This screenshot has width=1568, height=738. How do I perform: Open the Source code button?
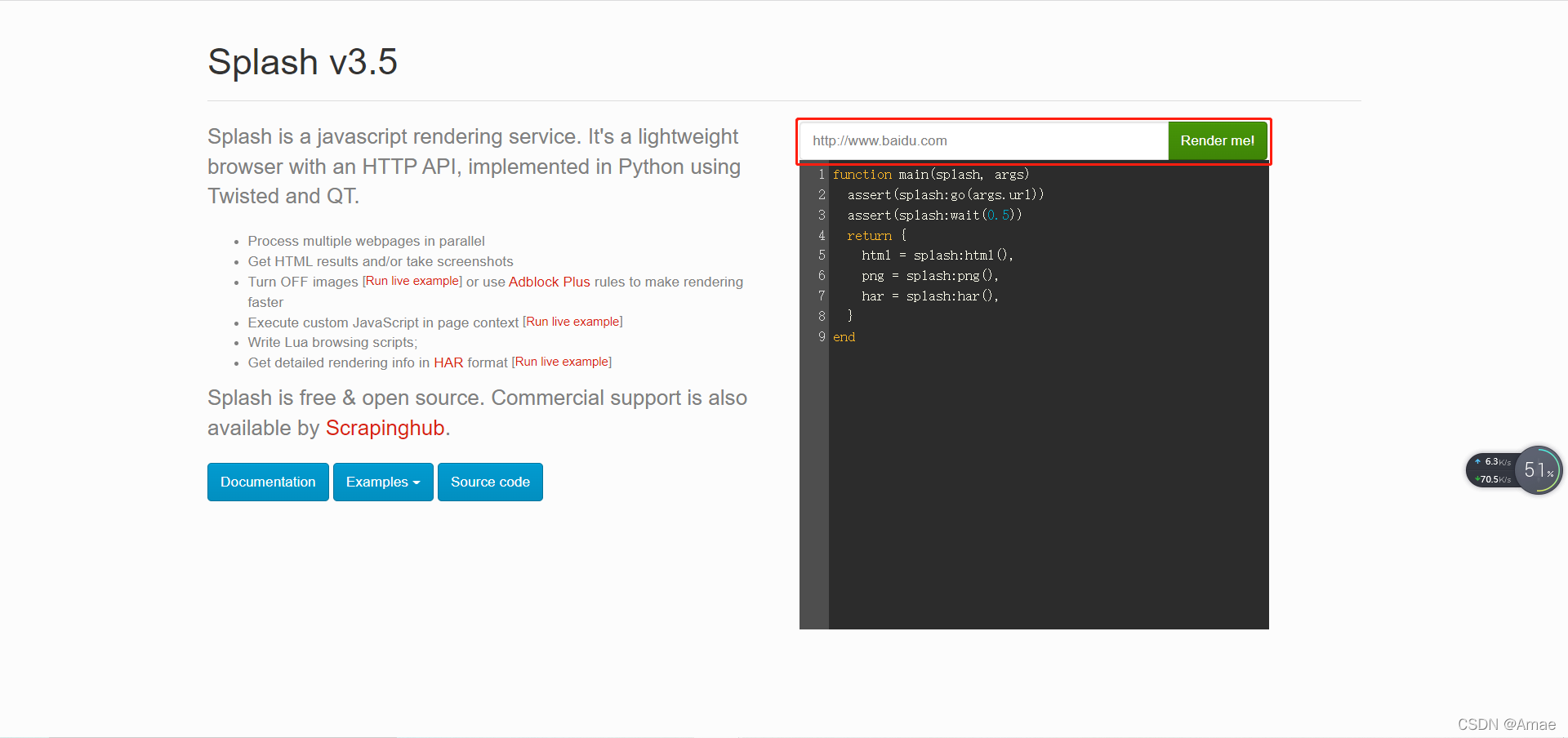(490, 482)
